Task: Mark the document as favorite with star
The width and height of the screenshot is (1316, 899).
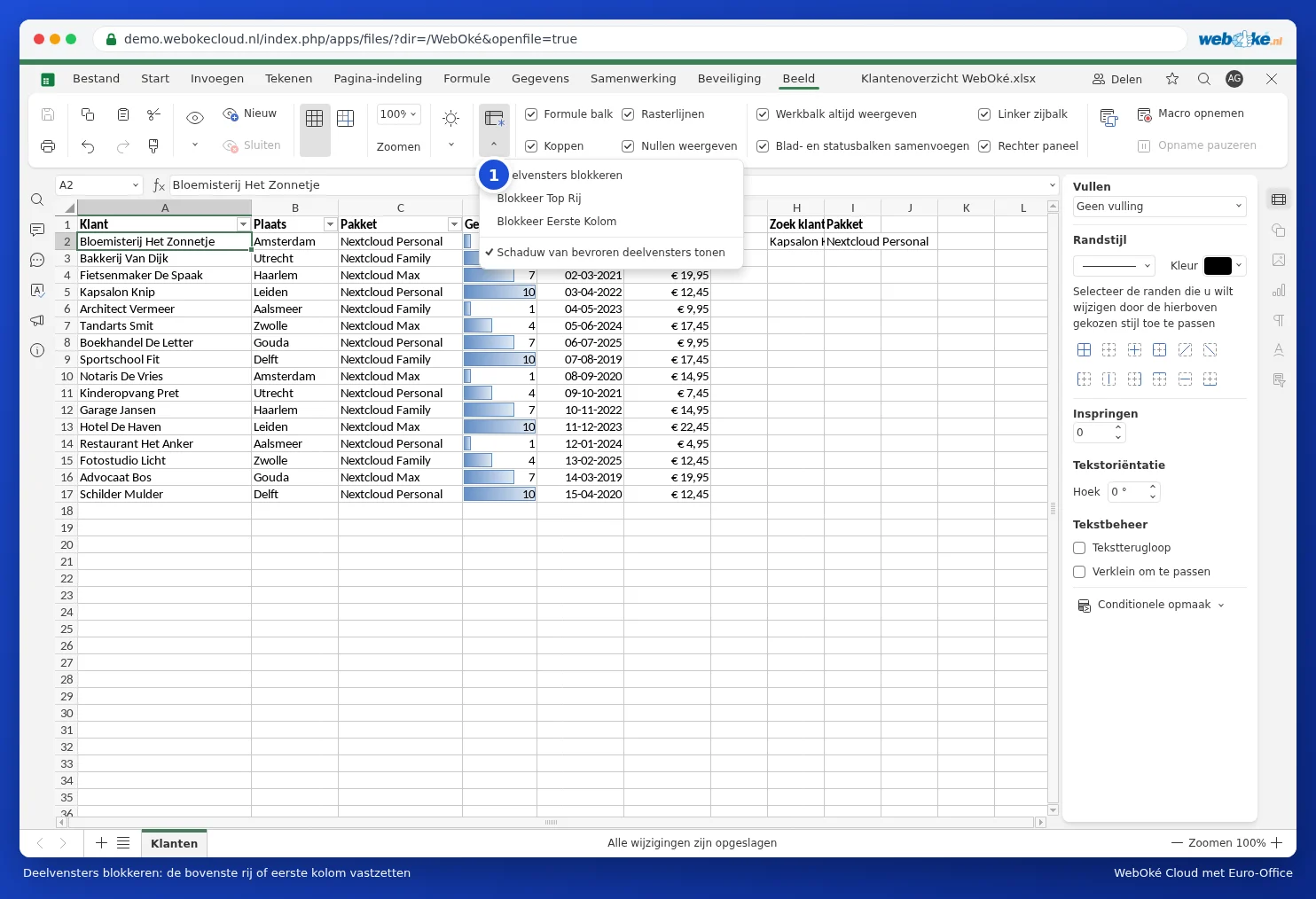Action: pos(1172,79)
